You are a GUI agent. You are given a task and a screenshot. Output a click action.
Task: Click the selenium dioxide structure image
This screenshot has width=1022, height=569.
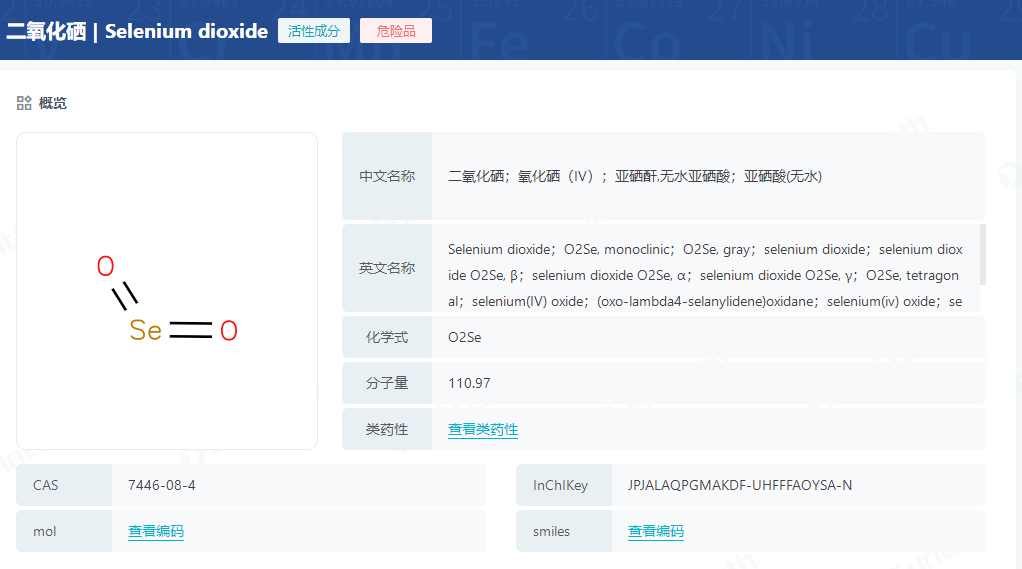point(167,291)
